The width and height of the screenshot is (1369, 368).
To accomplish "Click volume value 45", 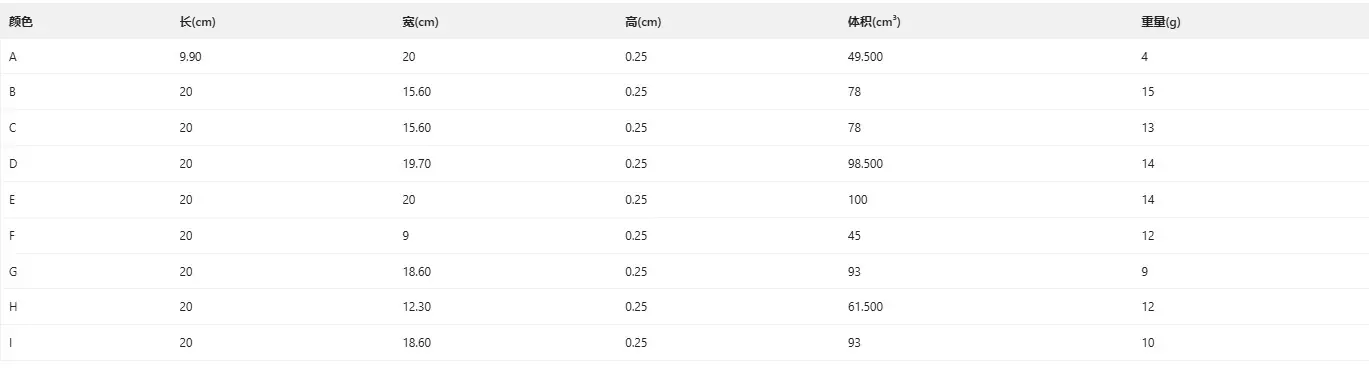I will click(854, 236).
